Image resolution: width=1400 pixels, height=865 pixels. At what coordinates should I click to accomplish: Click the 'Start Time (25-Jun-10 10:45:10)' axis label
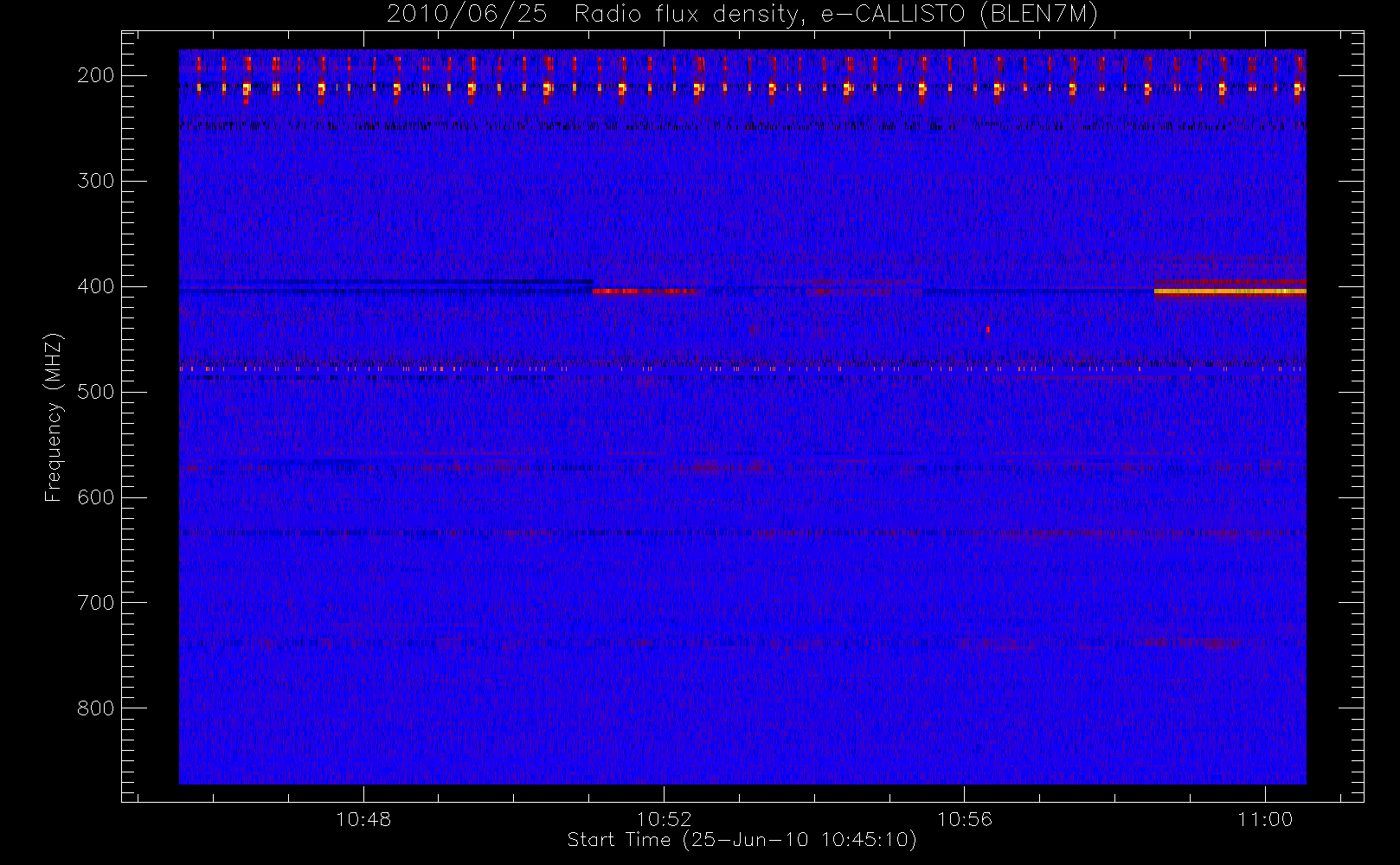[742, 839]
